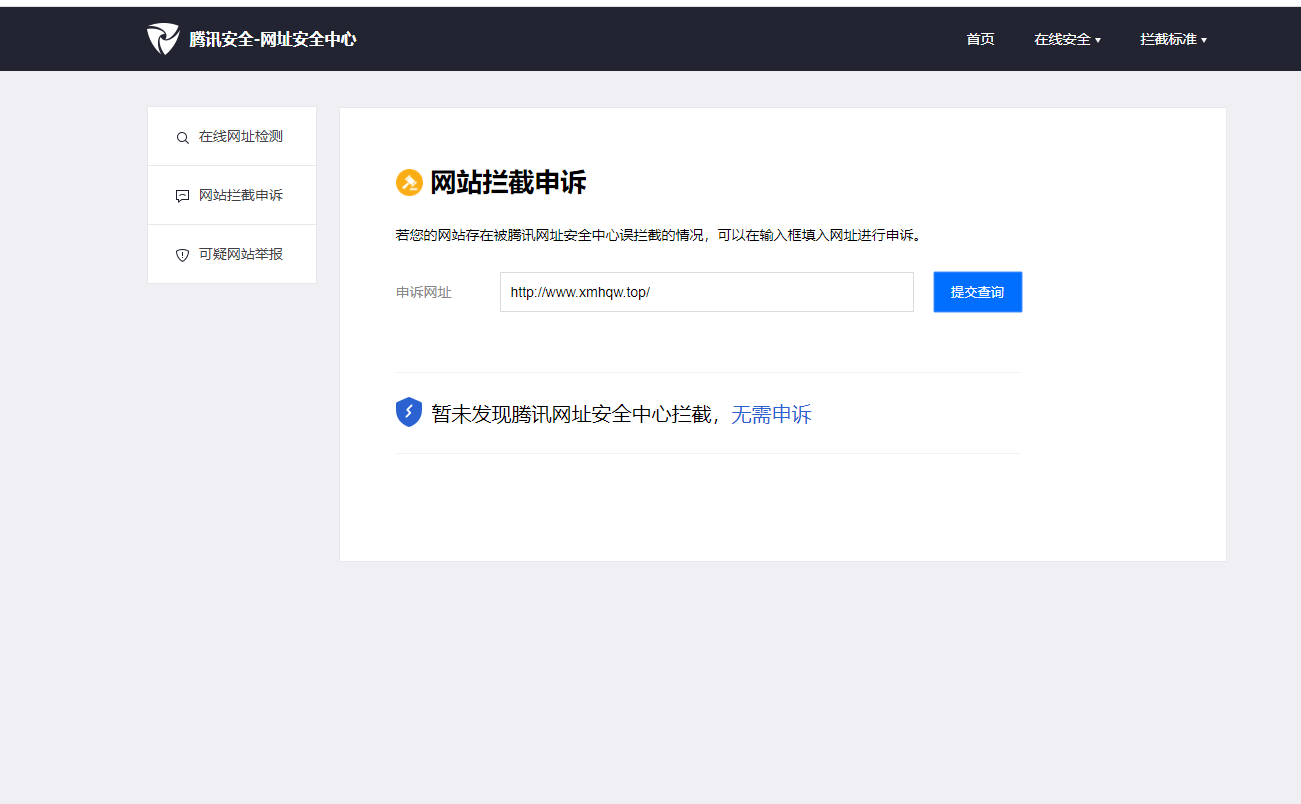Expand the 拦截标准 dropdown menu
This screenshot has height=804, width=1301.
(x=1173, y=39)
